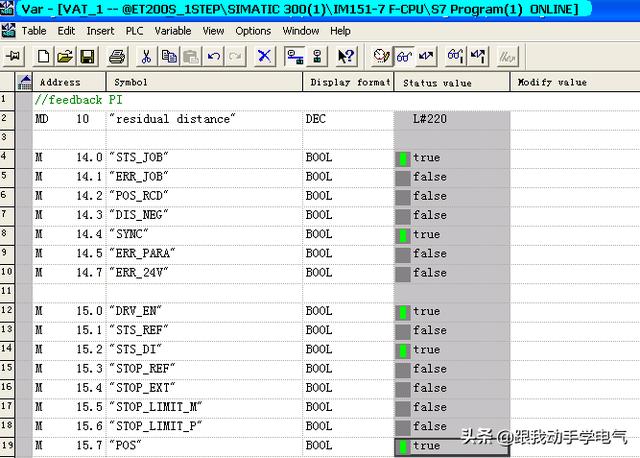
Task: Open the Variable menu
Action: 173,31
